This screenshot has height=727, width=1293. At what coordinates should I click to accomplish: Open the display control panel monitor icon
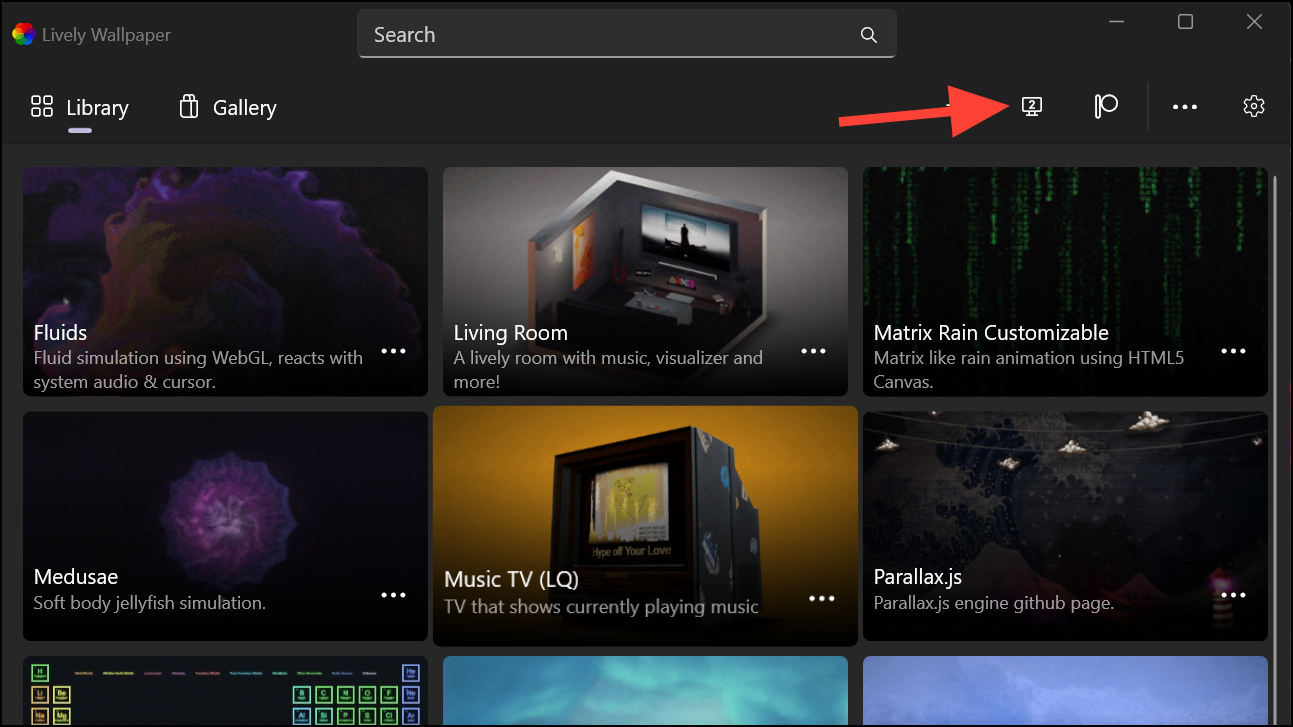click(x=1032, y=106)
